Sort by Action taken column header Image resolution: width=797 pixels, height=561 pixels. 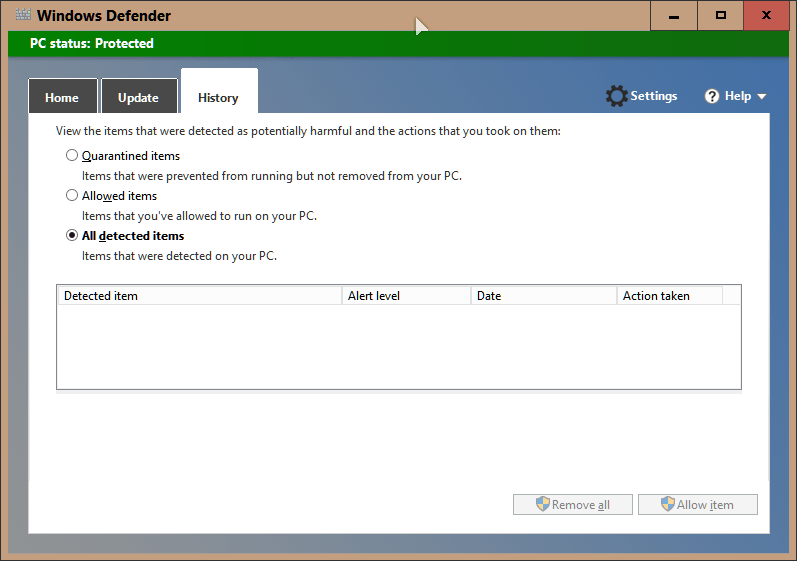[670, 296]
